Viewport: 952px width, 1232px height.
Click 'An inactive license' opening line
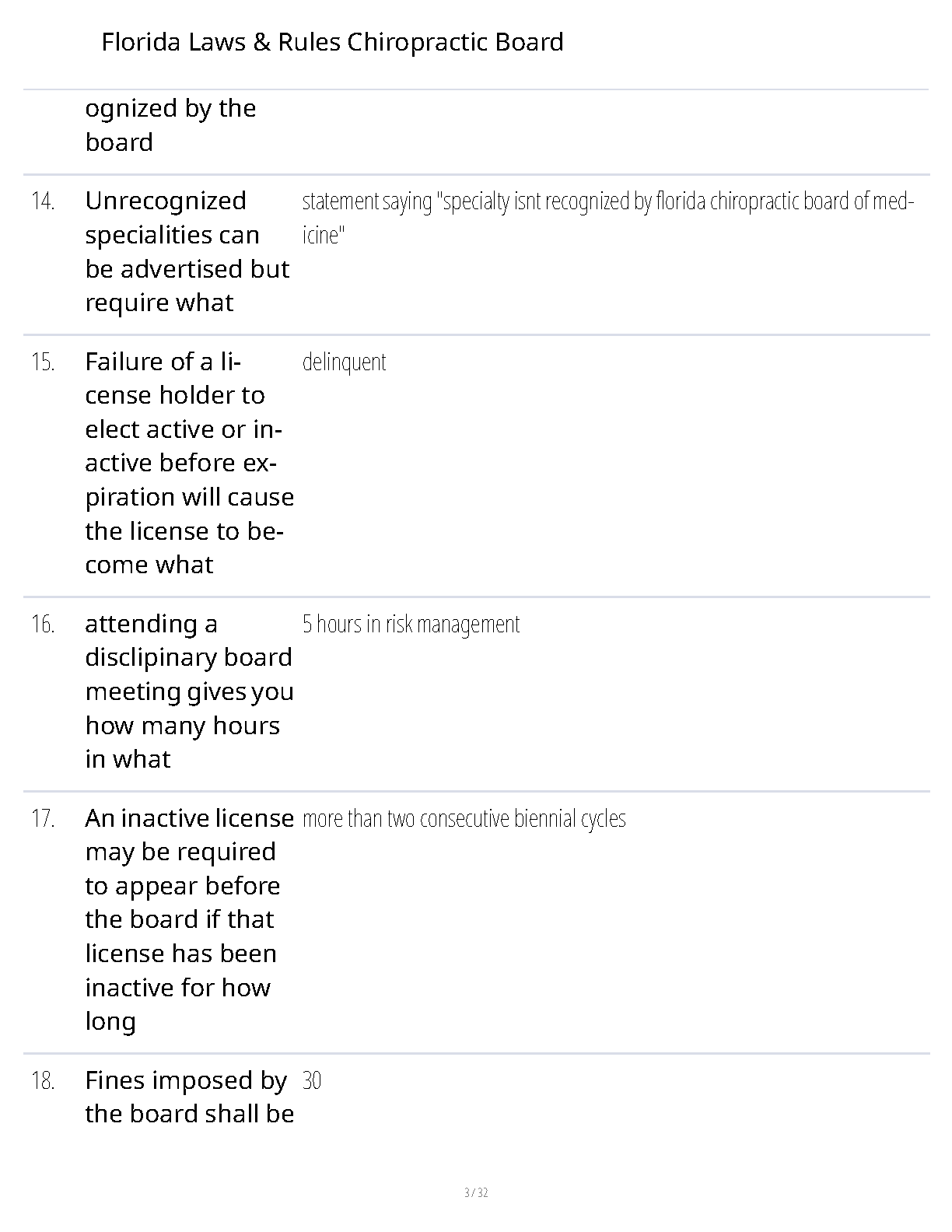tap(189, 819)
